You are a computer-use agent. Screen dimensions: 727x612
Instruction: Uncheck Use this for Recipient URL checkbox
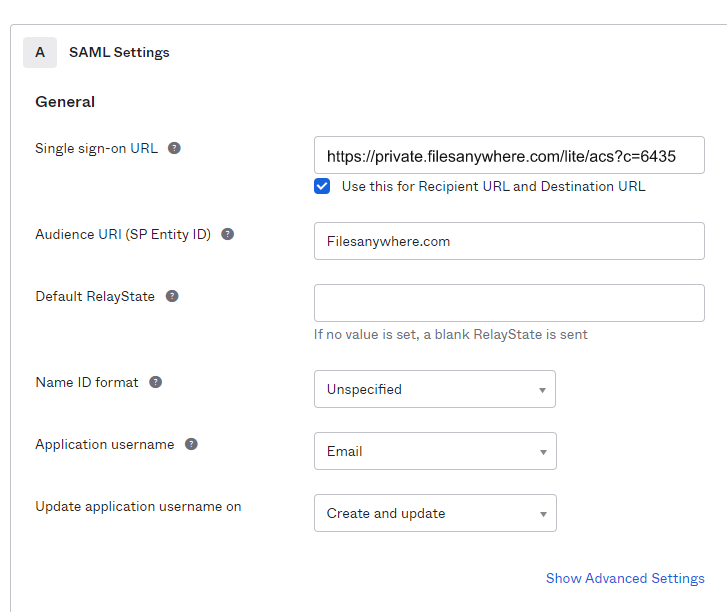tap(322, 186)
